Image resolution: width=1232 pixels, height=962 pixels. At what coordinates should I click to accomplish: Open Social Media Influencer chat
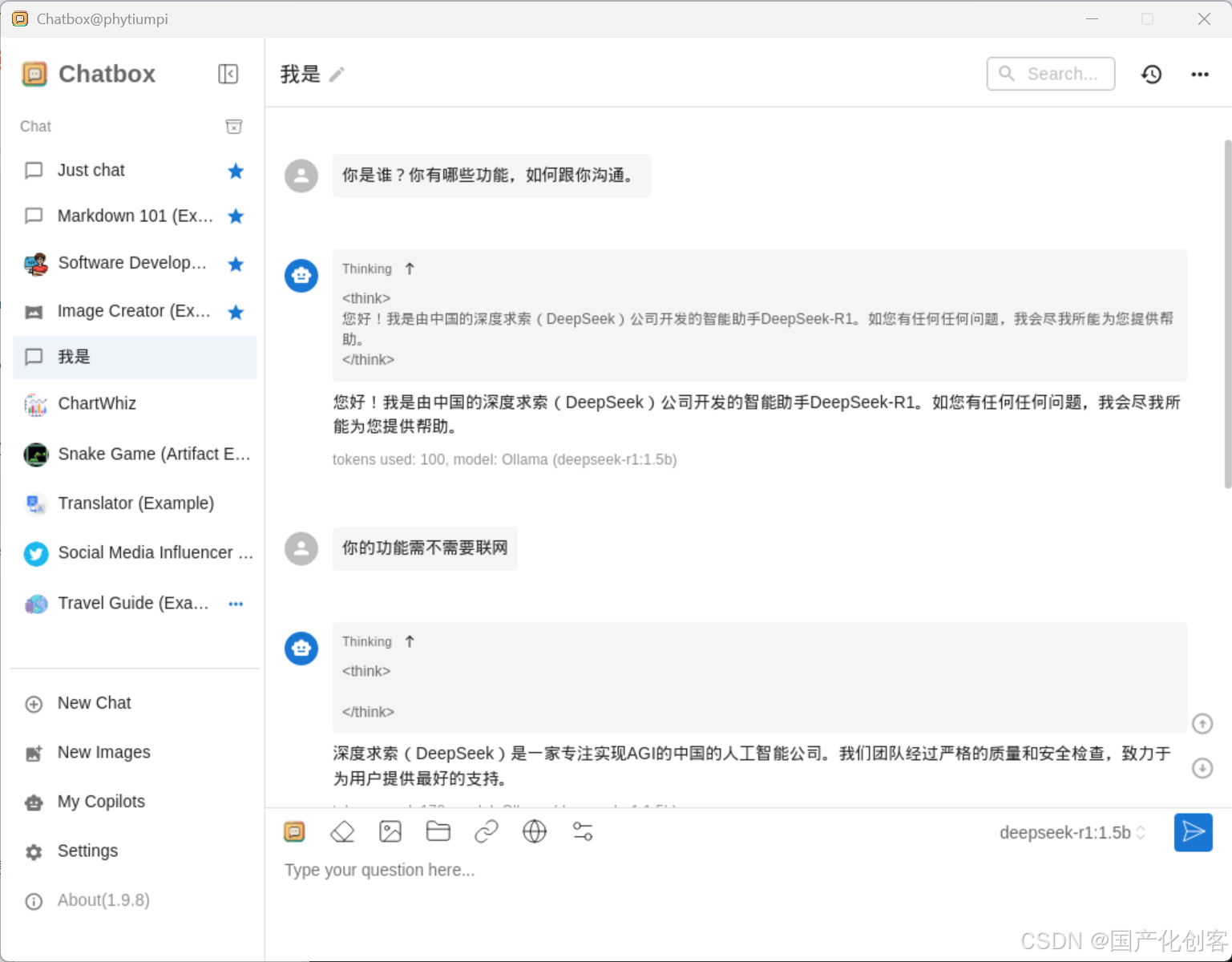click(135, 553)
